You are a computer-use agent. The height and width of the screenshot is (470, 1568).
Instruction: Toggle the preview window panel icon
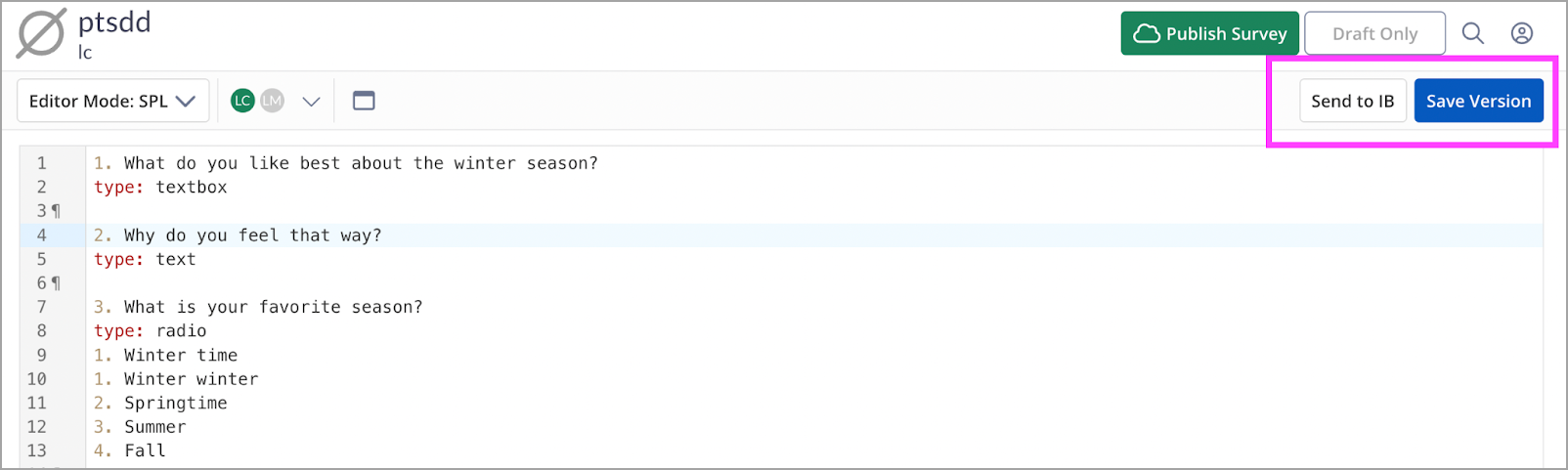click(x=364, y=101)
